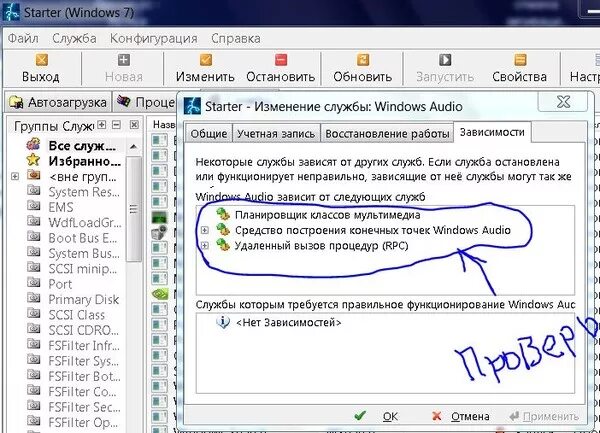Screen dimensions: 600x433
Task: Select FSFilter Infrastructure group
Action: 84,346
